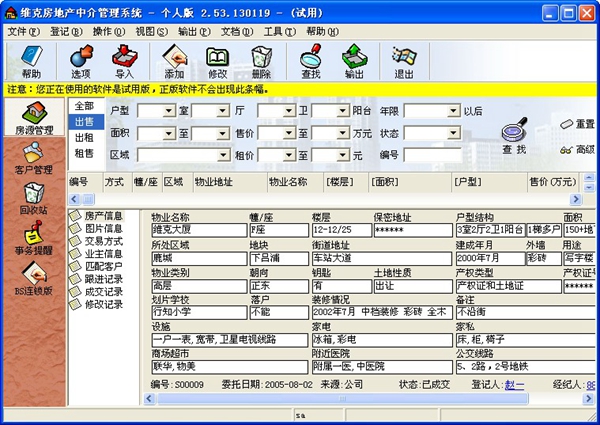
Task: Click the 添加 add record icon
Action: click(x=174, y=62)
